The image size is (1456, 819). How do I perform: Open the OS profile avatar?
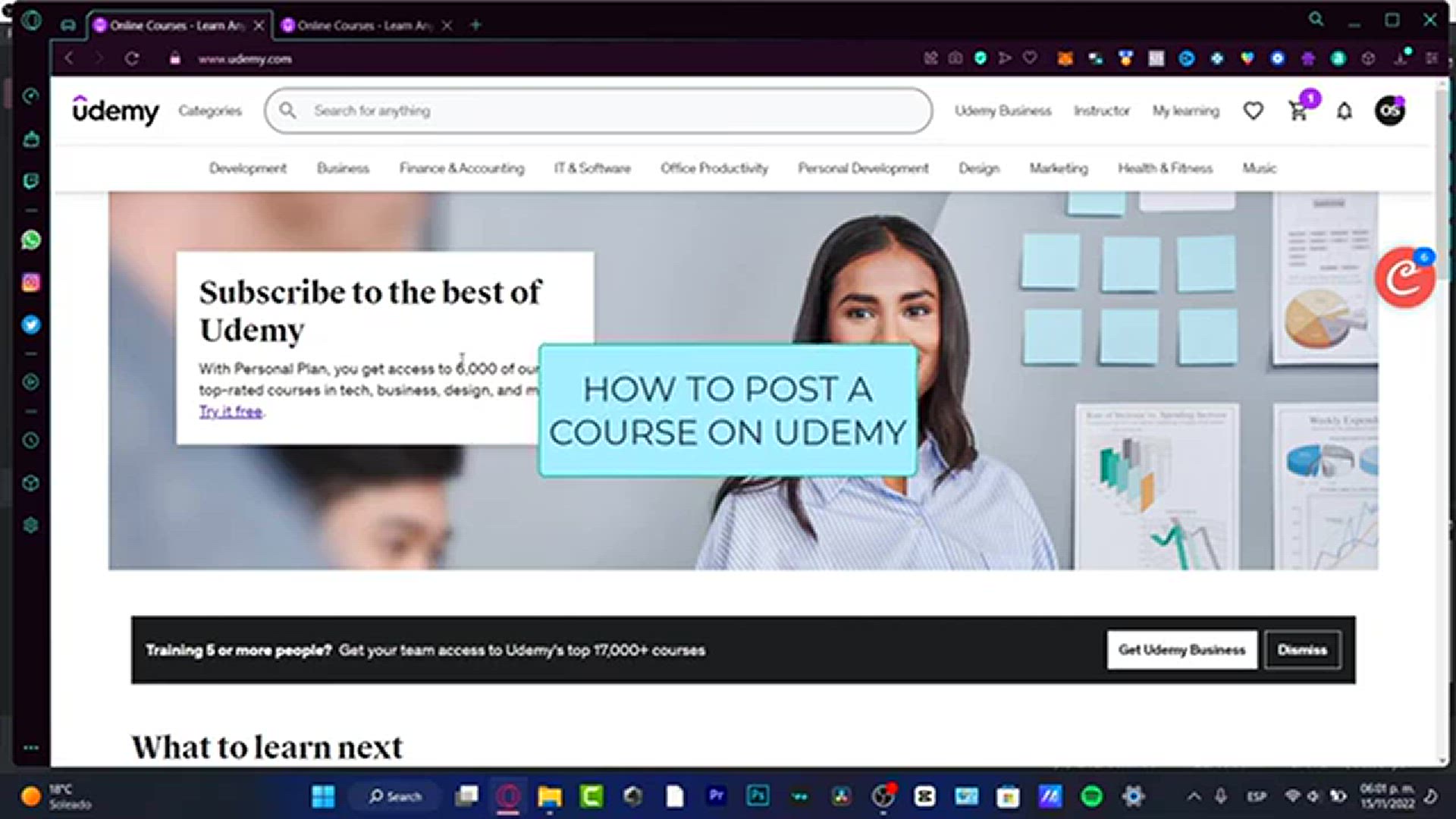1390,111
